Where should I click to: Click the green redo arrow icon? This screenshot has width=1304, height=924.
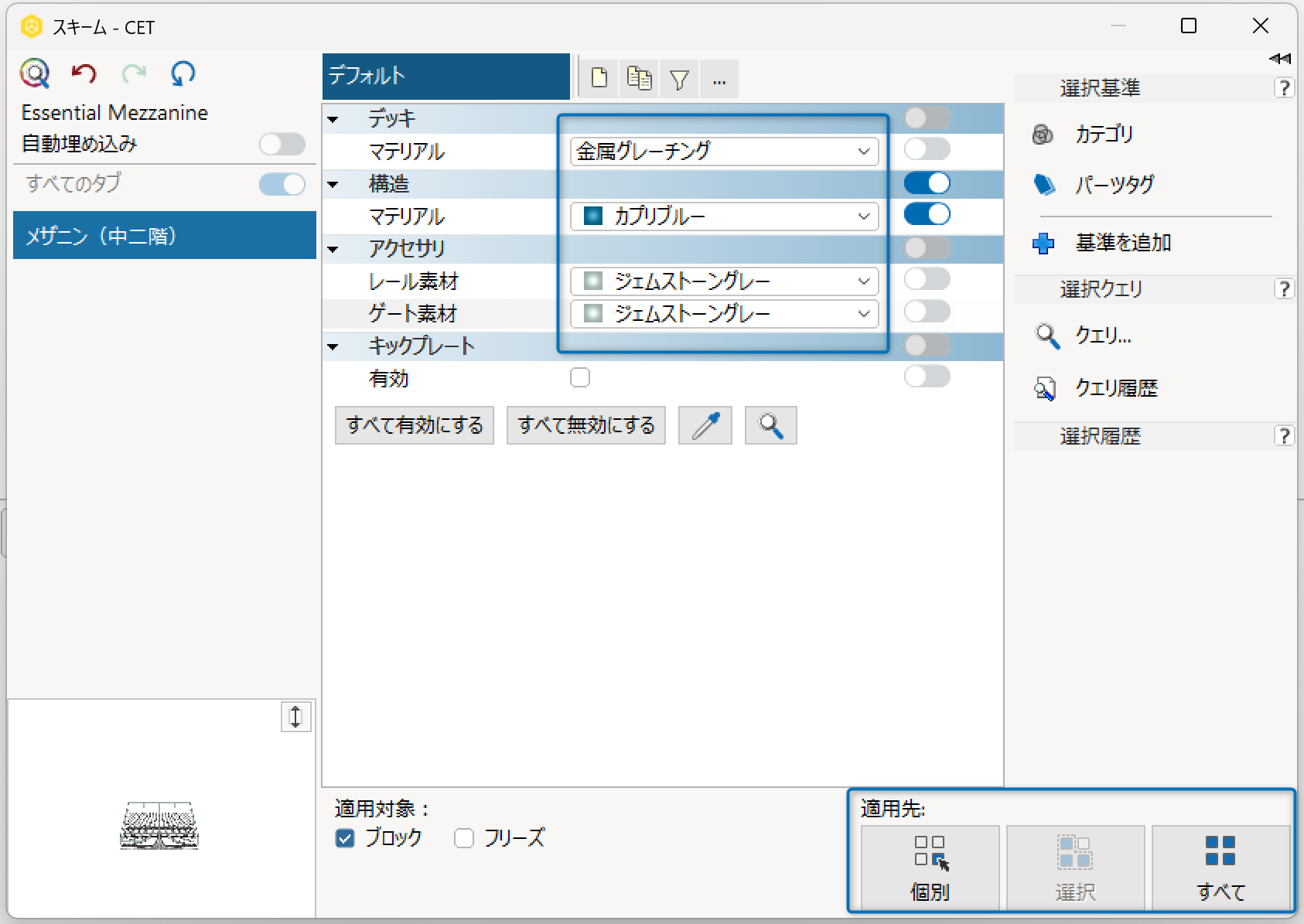pos(134,73)
